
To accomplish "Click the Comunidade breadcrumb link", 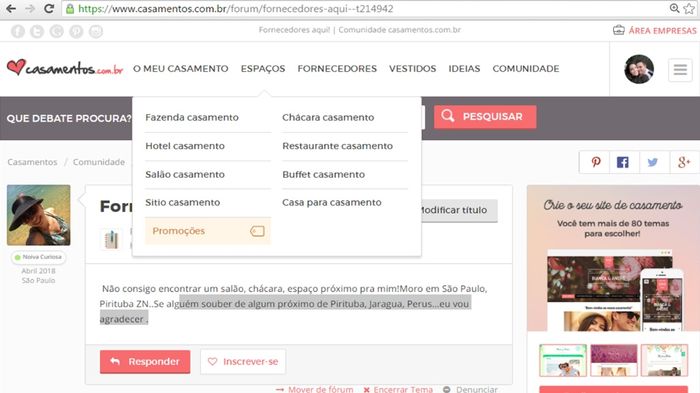I will click(x=99, y=162).
